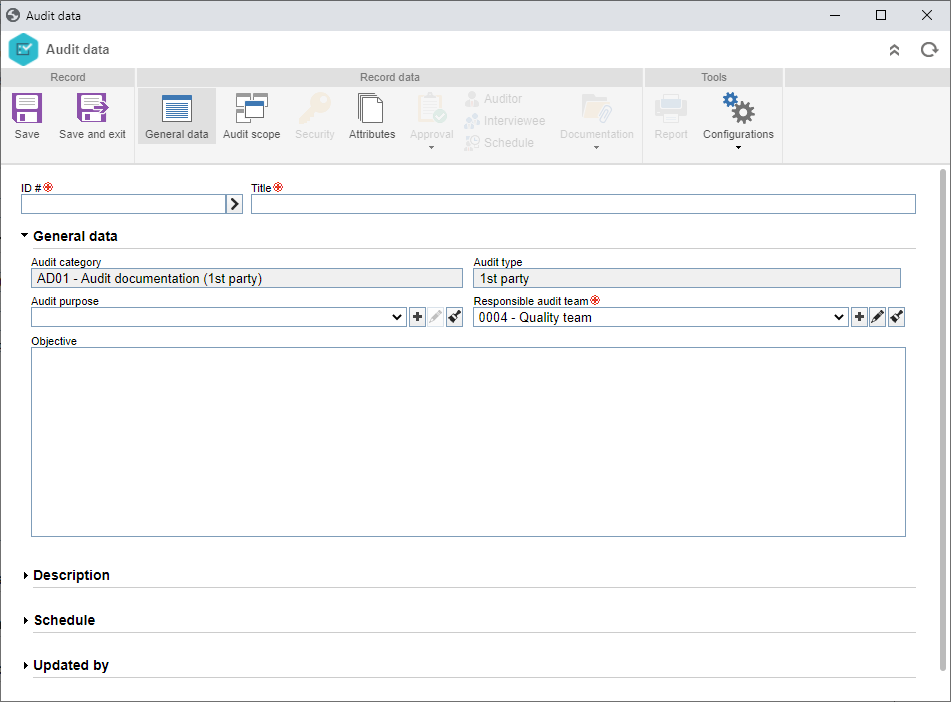Viewport: 951px width, 702px height.
Task: Edit the selected audit purpose
Action: [x=435, y=317]
